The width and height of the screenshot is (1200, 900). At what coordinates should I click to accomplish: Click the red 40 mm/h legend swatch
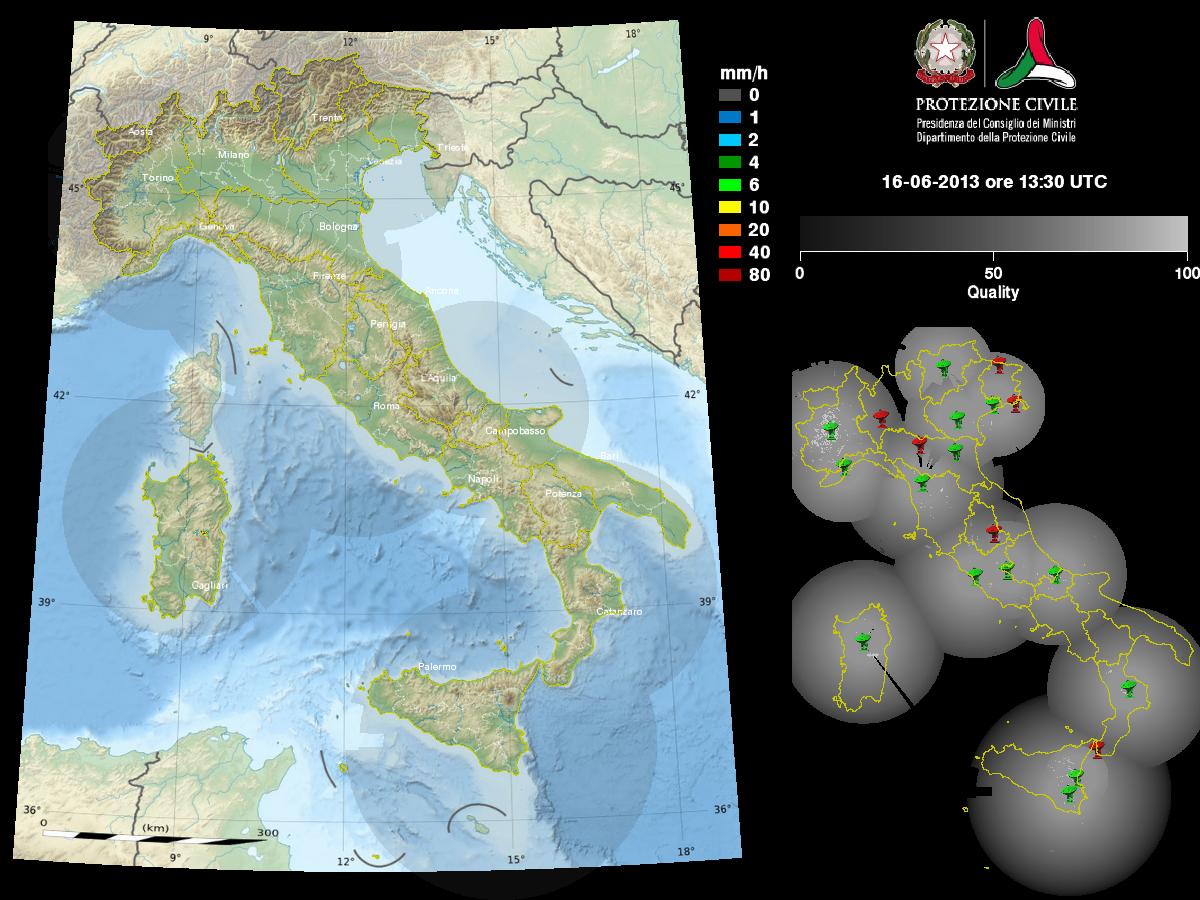(x=729, y=253)
